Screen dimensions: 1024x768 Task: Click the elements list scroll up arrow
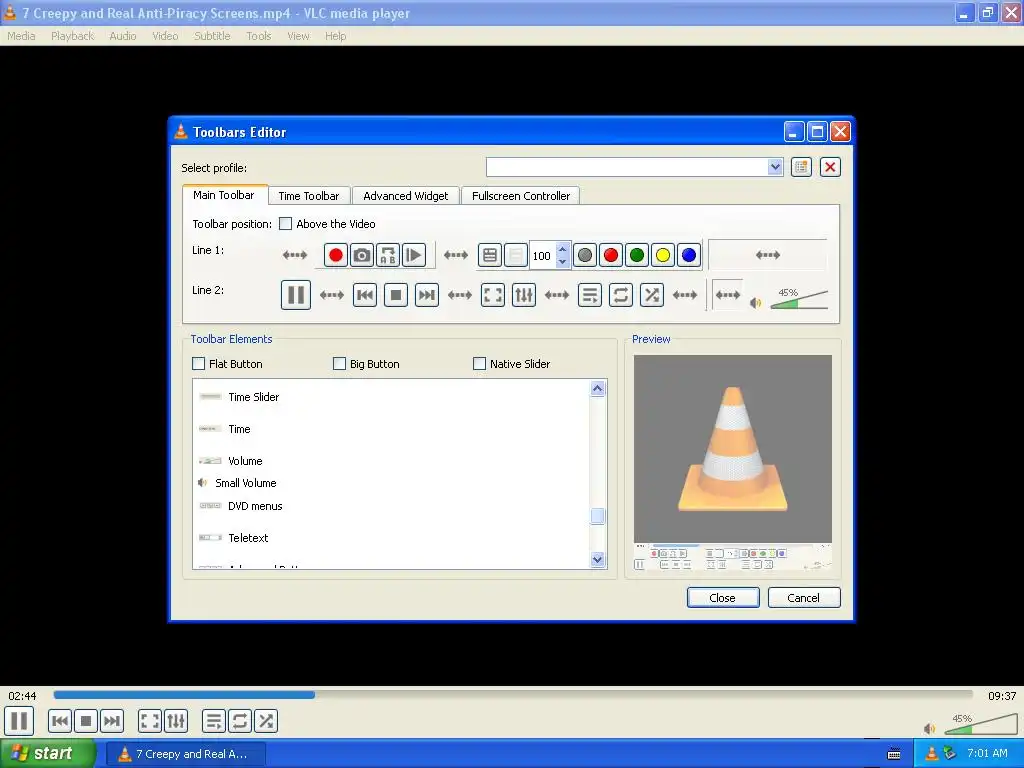pyautogui.click(x=597, y=389)
